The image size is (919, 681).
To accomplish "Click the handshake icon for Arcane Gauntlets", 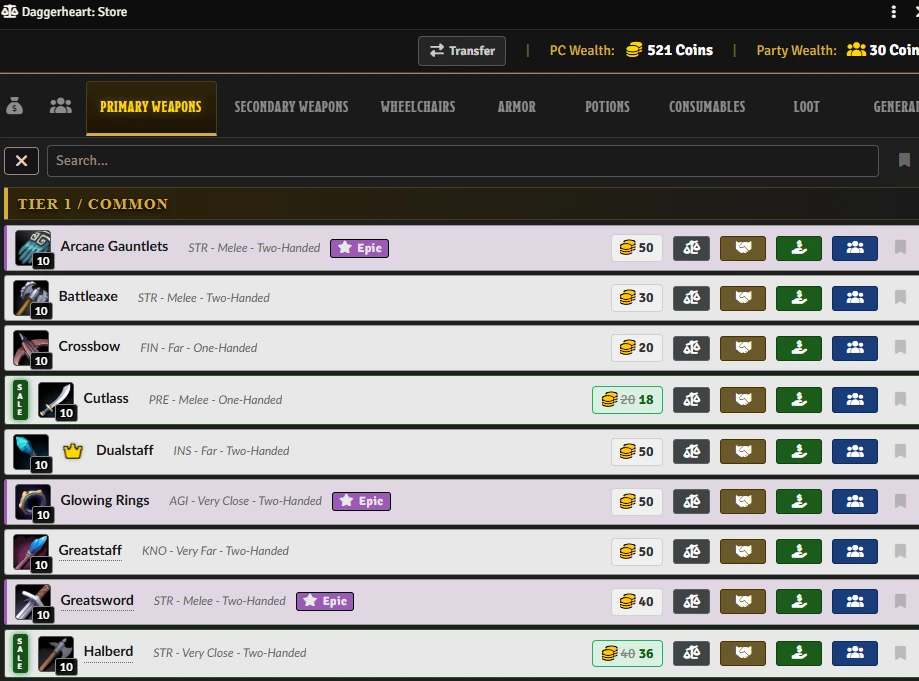I will click(x=743, y=248).
